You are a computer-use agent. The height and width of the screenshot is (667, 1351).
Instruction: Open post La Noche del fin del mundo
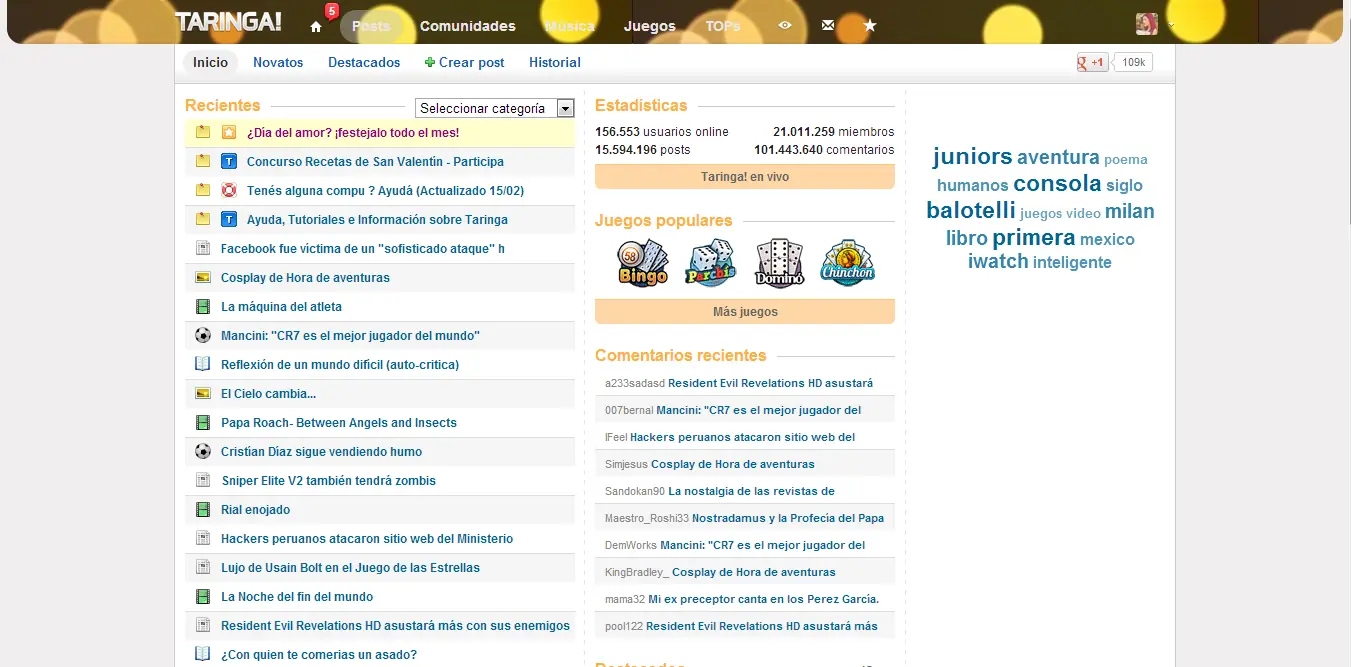coord(297,596)
